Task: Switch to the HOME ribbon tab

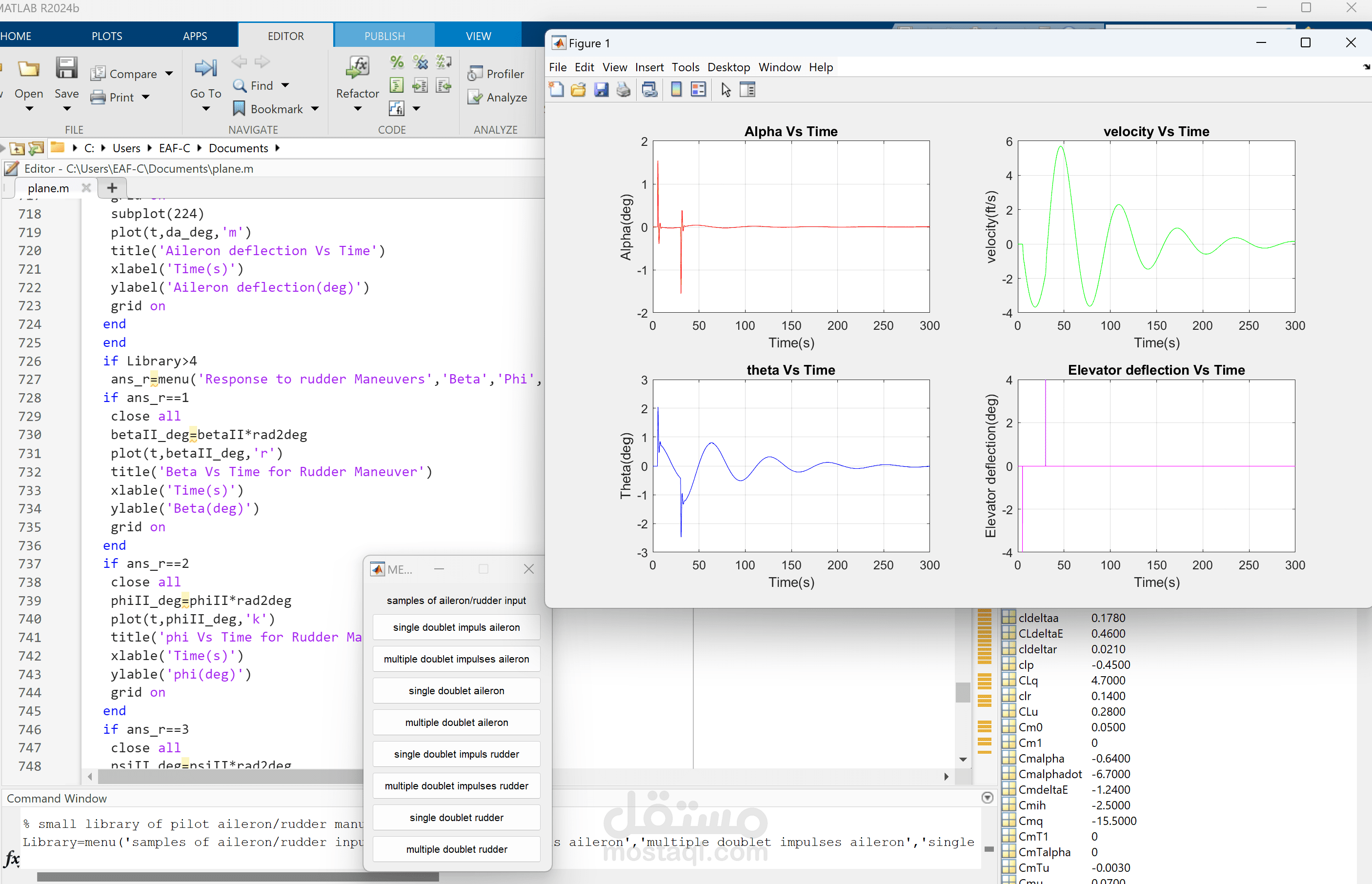Action: coord(16,36)
